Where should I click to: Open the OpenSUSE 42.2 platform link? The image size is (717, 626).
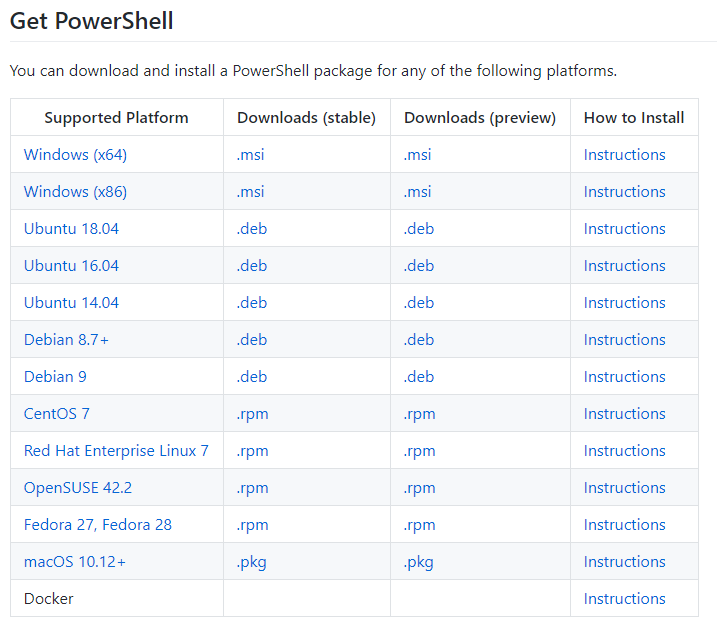coord(78,488)
